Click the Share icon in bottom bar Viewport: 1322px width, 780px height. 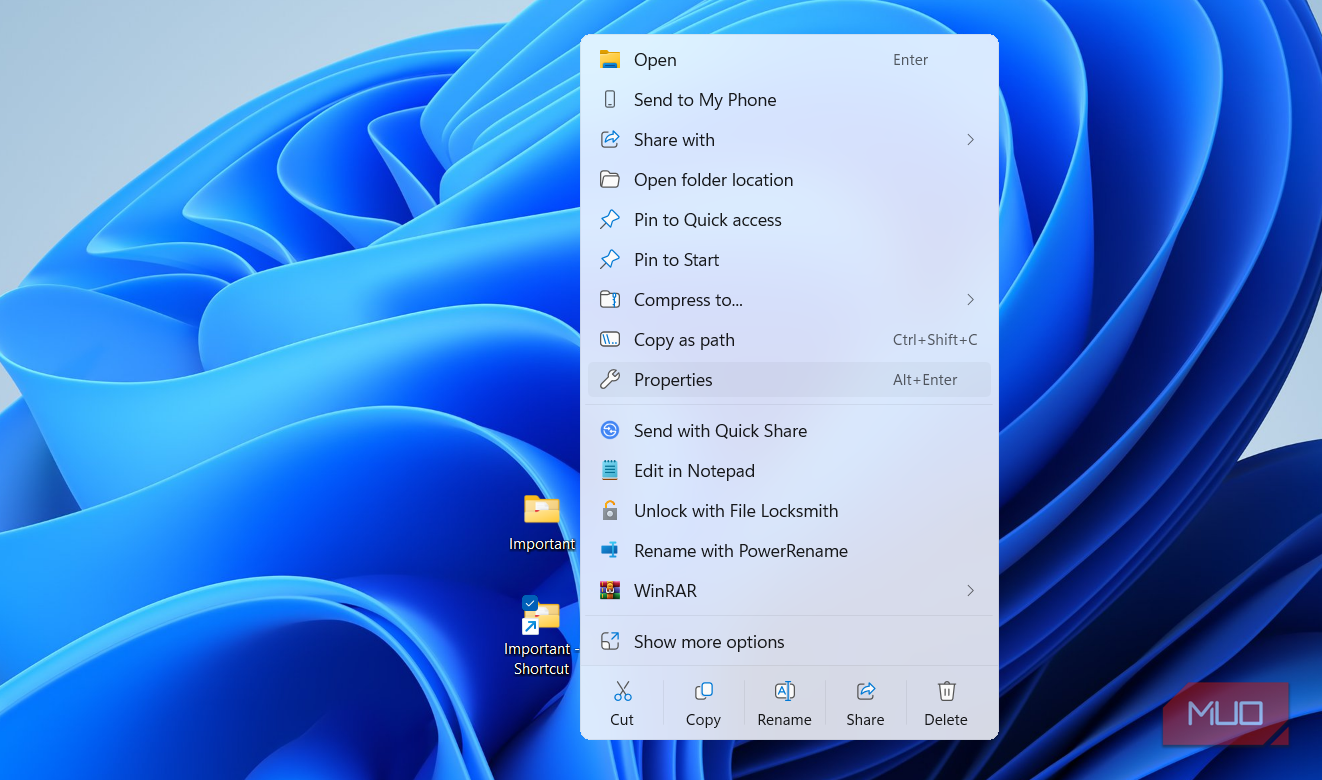pyautogui.click(x=866, y=691)
